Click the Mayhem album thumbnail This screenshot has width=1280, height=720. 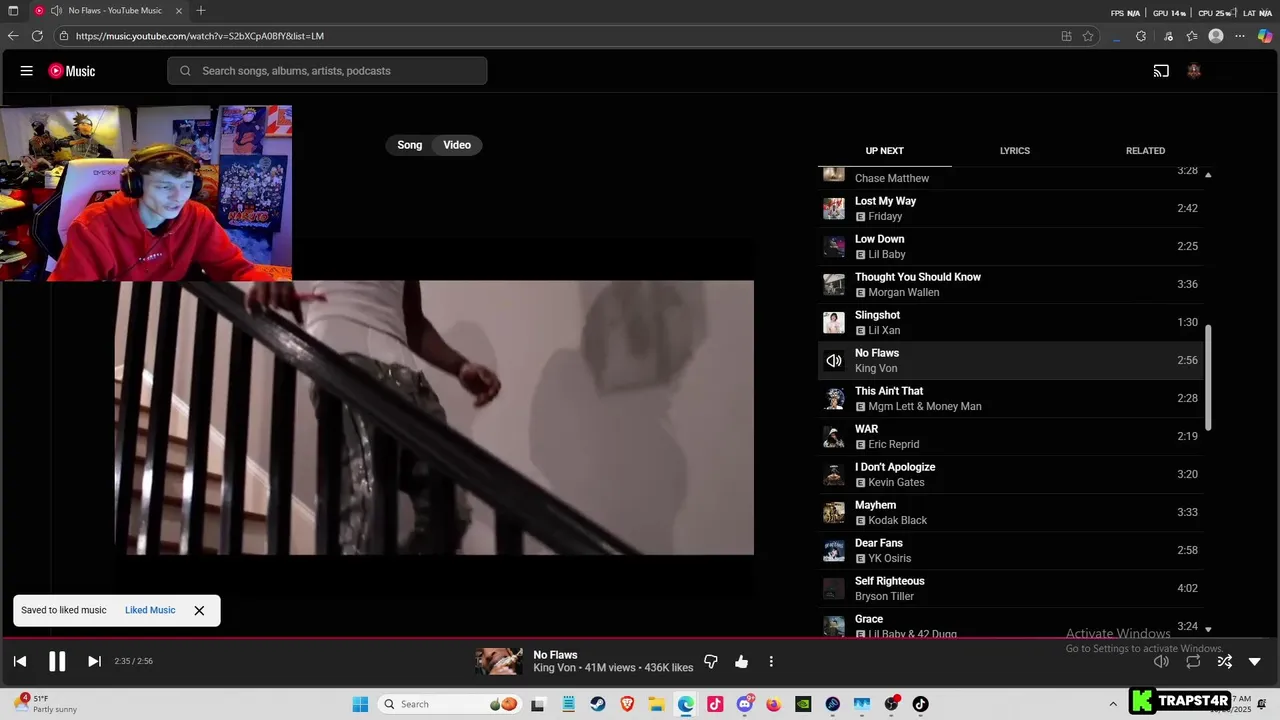(833, 512)
